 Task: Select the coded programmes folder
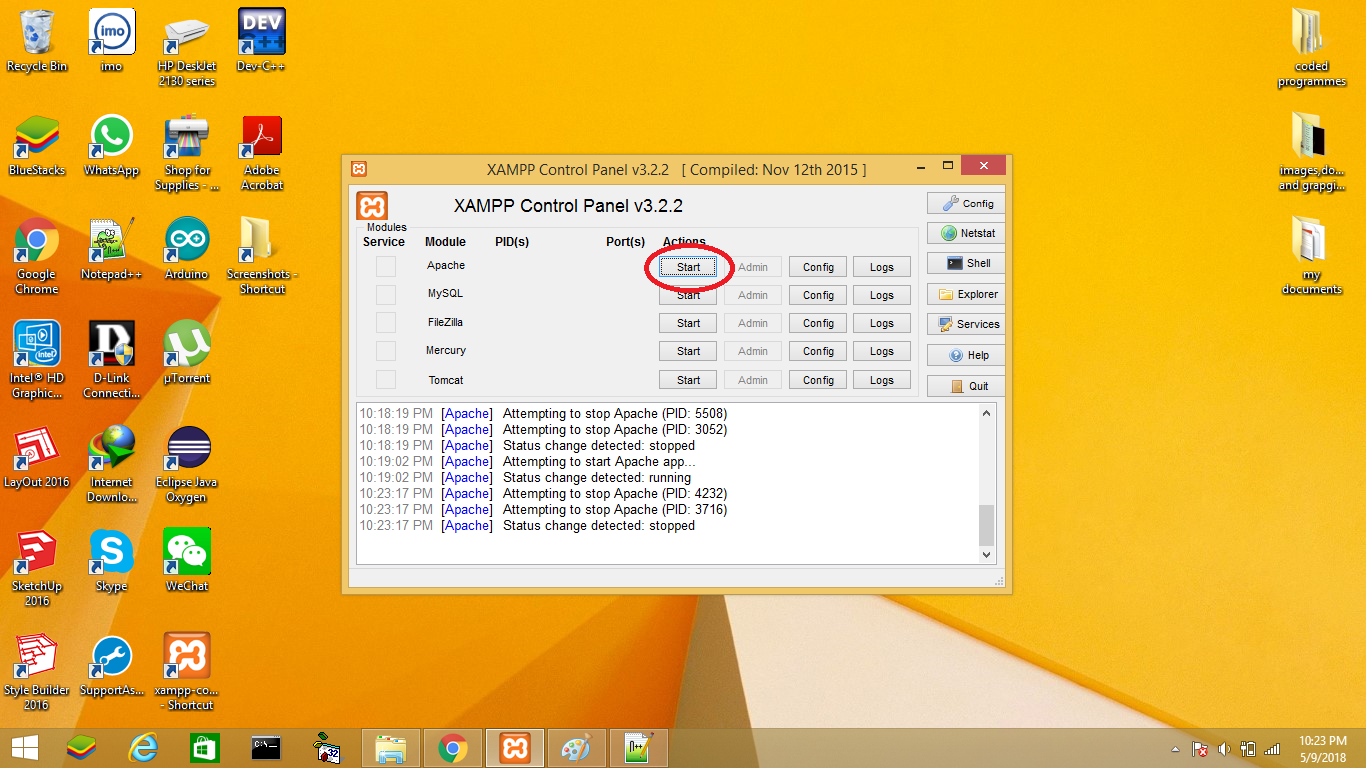[x=1311, y=48]
